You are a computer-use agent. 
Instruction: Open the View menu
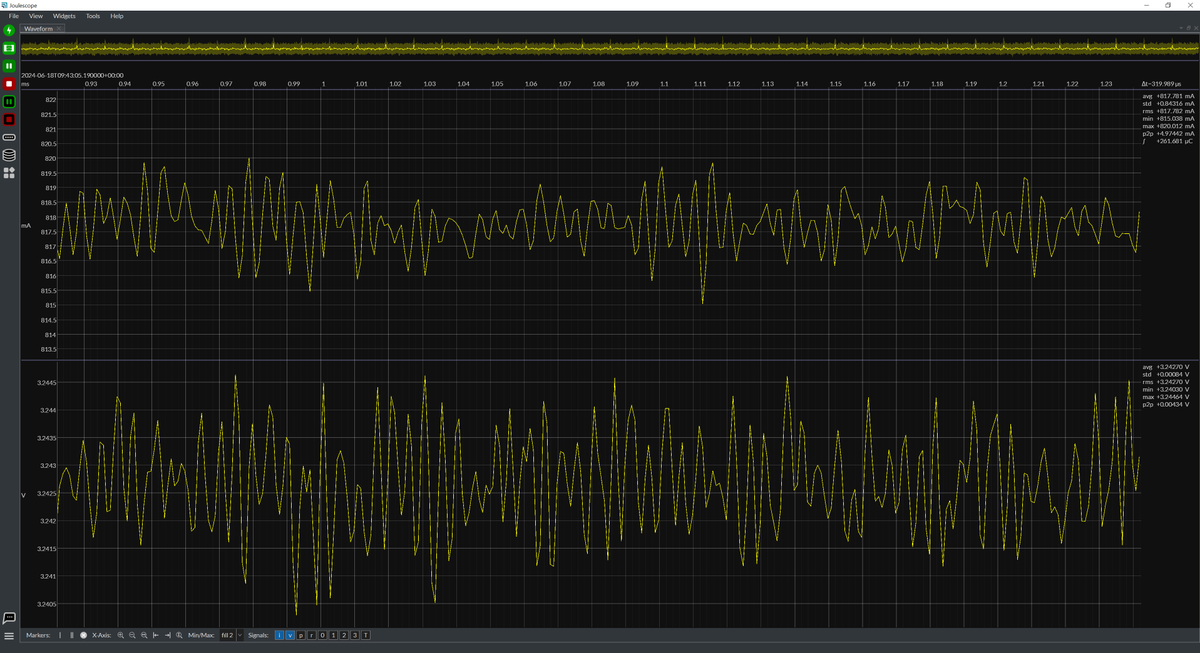pos(36,16)
